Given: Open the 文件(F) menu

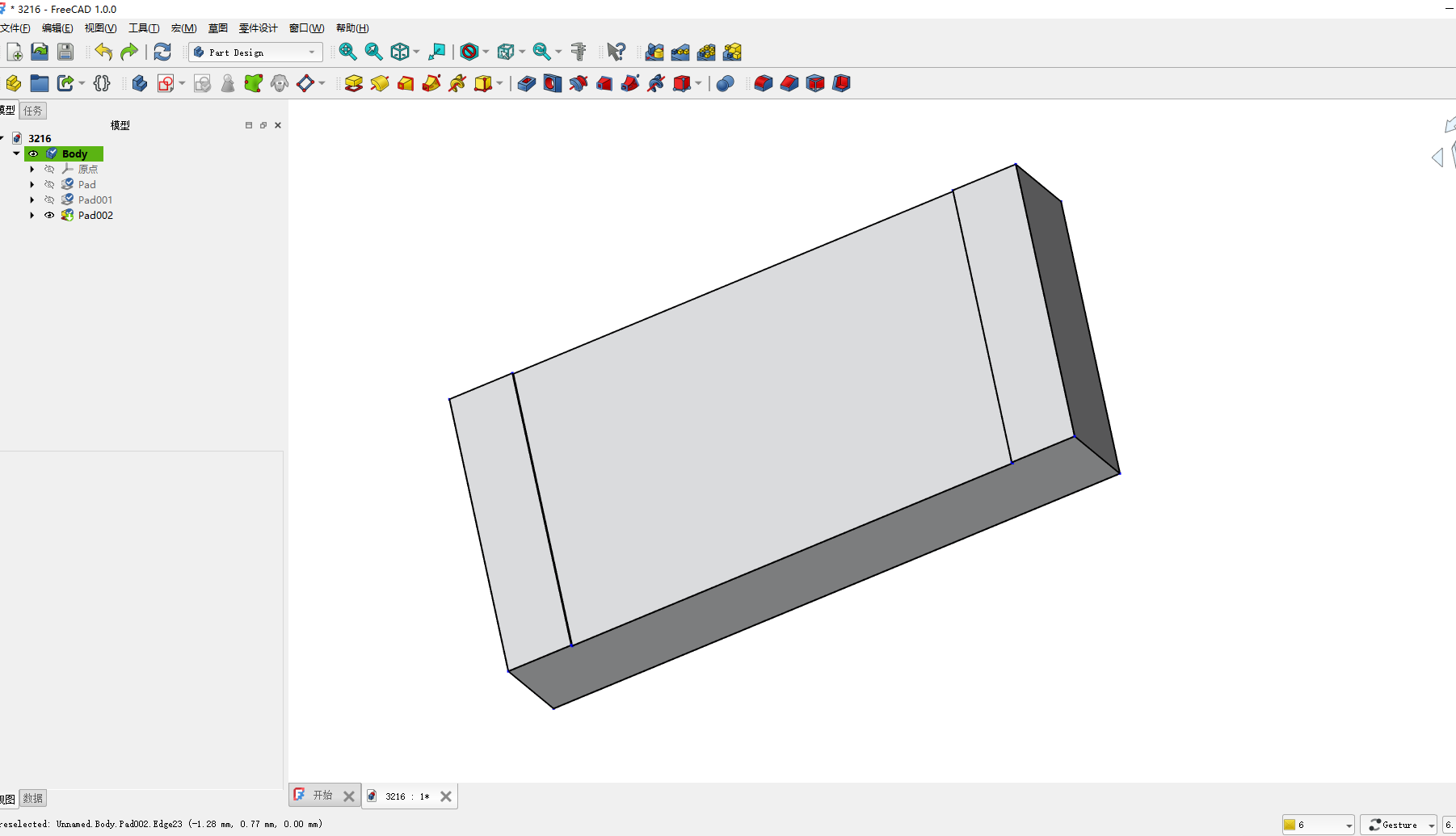Looking at the screenshot, I should click(x=15, y=28).
